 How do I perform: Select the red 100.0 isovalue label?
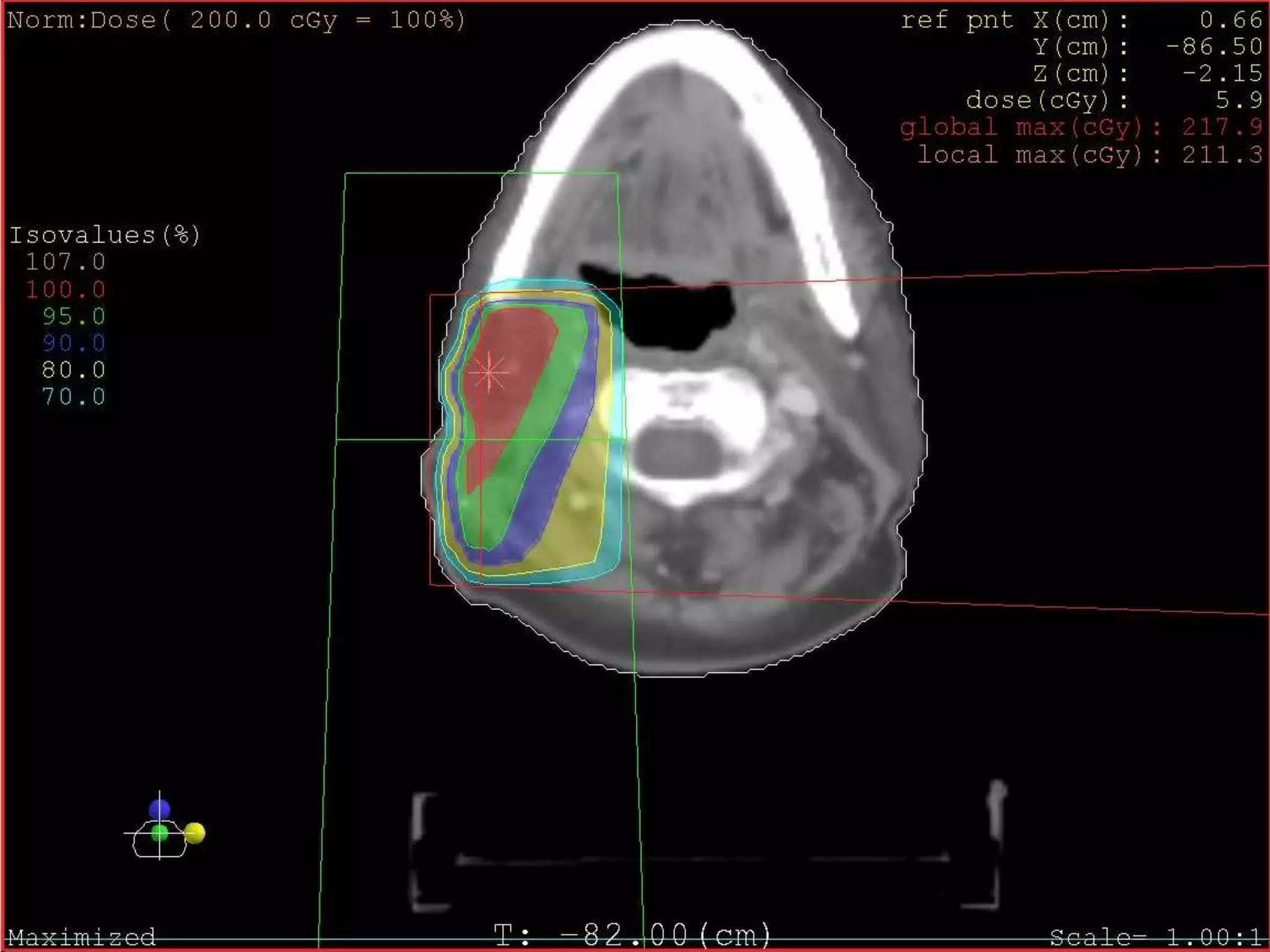point(66,289)
